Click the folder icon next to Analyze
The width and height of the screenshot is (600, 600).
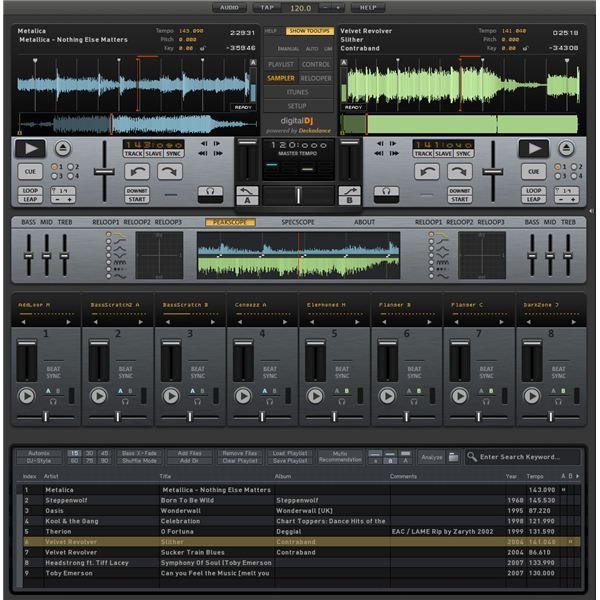(453, 457)
